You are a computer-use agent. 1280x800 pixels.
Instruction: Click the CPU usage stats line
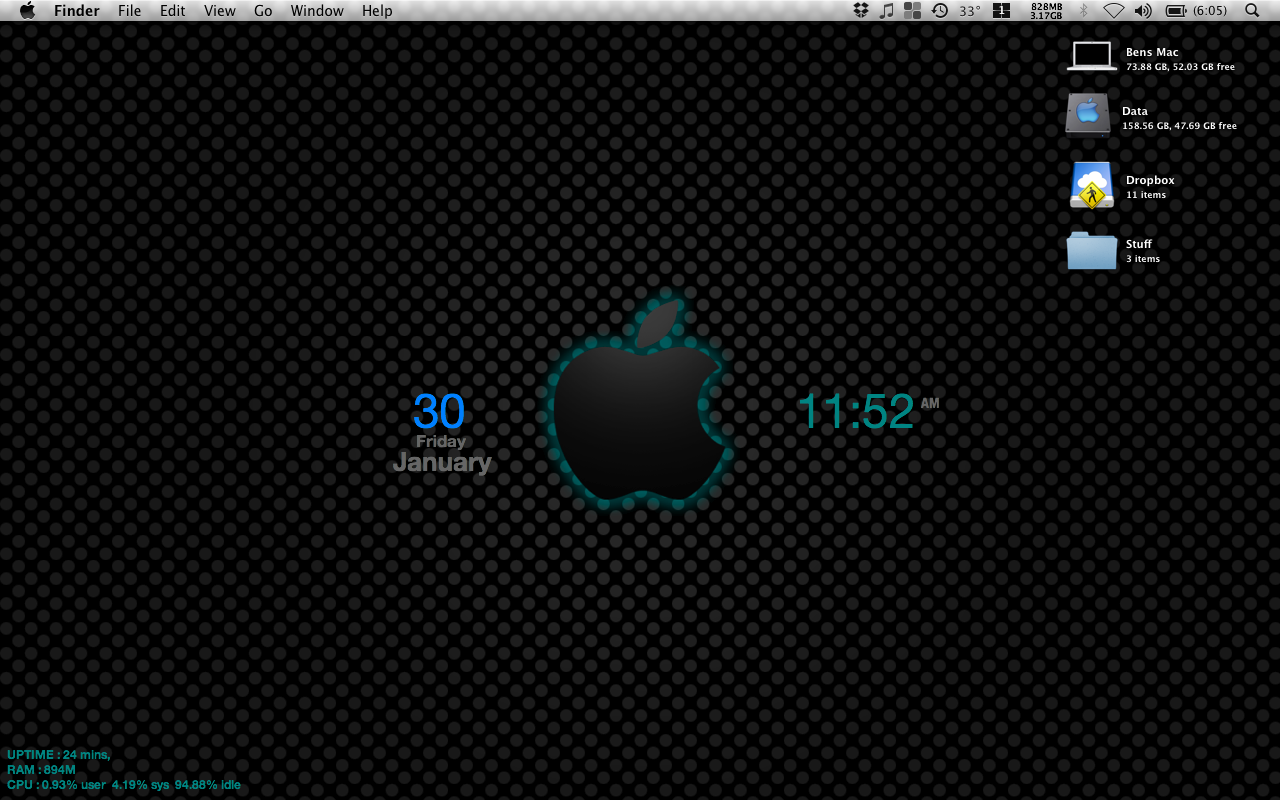124,785
